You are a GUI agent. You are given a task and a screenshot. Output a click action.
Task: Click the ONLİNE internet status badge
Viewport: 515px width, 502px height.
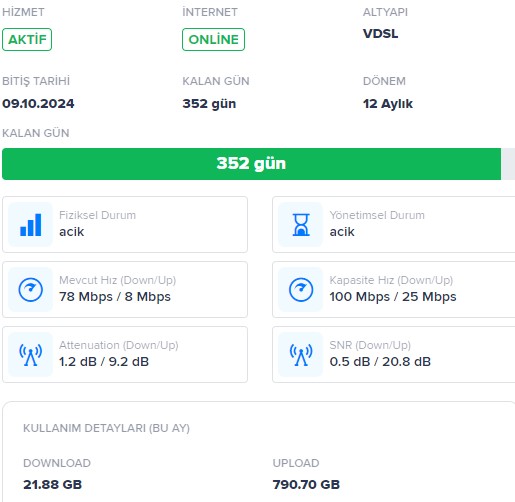[213, 40]
